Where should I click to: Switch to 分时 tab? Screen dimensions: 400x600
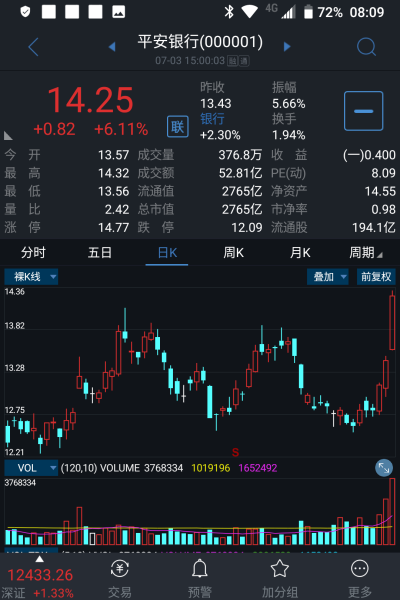pos(33,253)
